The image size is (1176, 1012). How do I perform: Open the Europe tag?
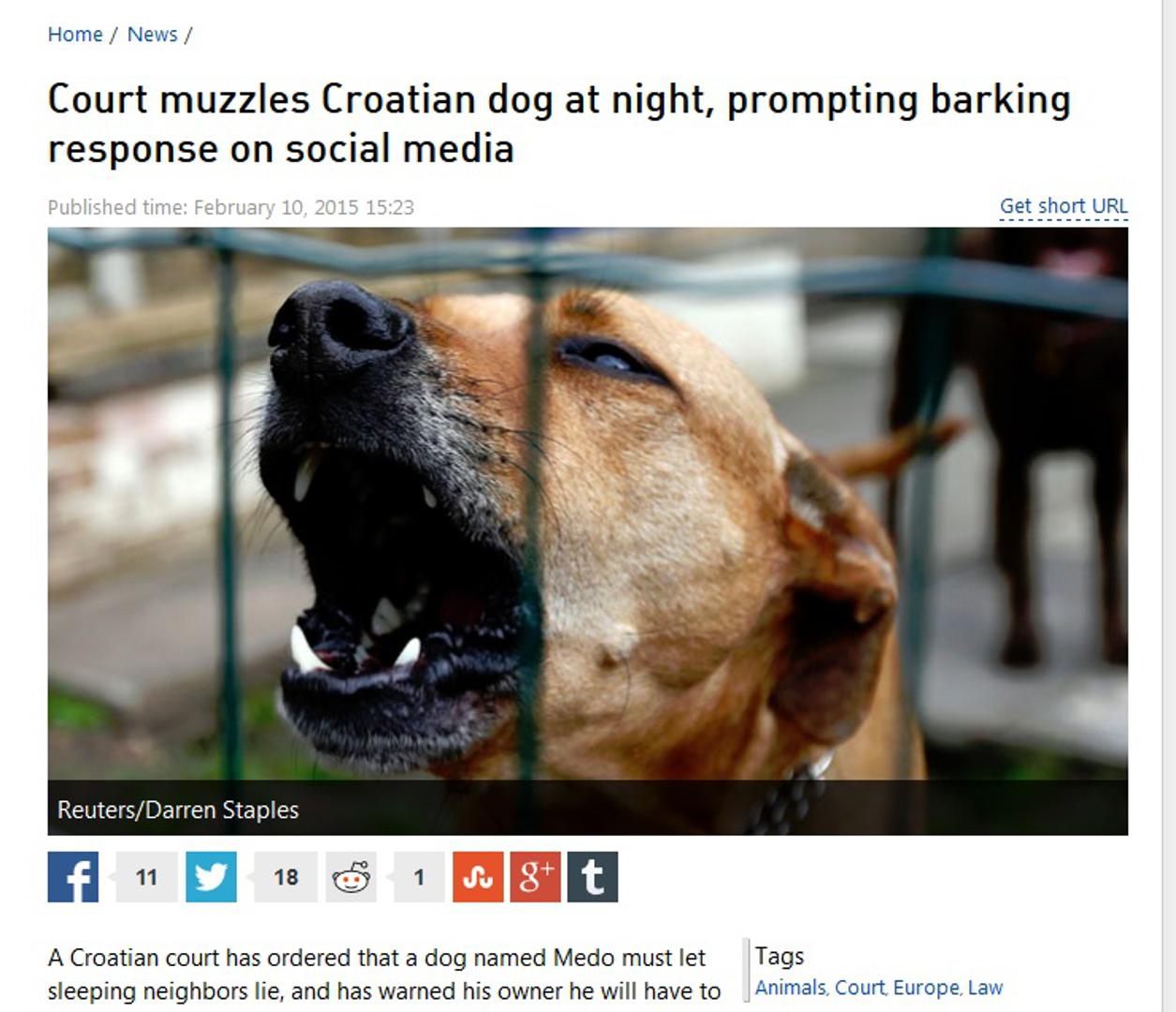point(926,988)
